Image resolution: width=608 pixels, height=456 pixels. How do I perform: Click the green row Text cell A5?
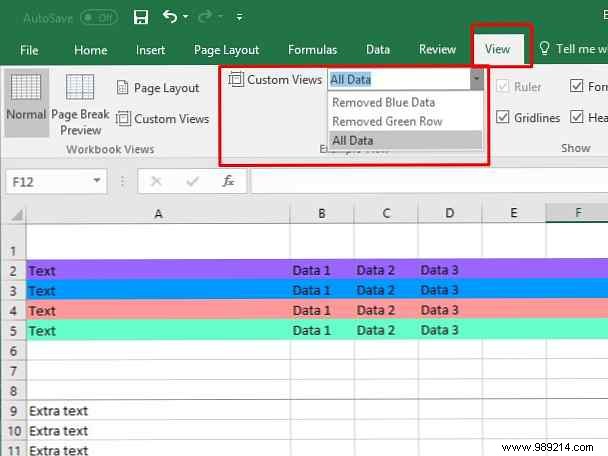click(158, 331)
